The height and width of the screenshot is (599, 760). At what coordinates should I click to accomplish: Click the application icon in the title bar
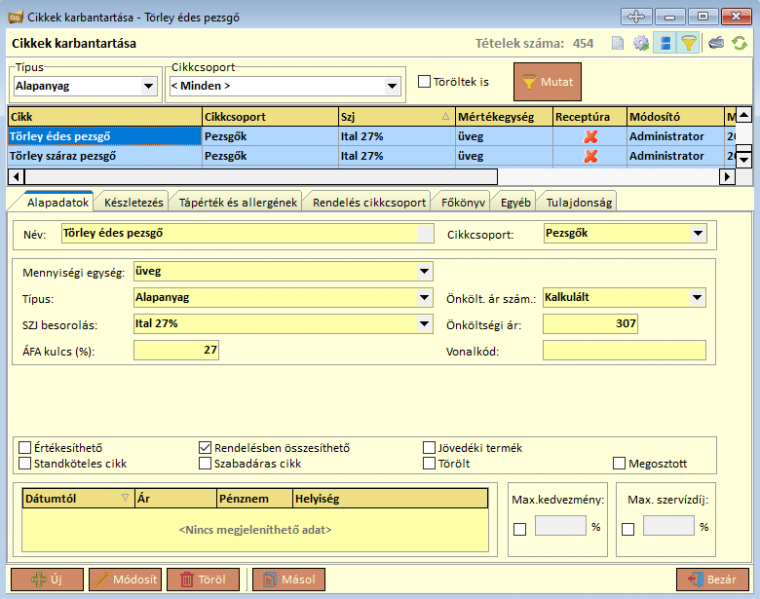click(x=16, y=17)
